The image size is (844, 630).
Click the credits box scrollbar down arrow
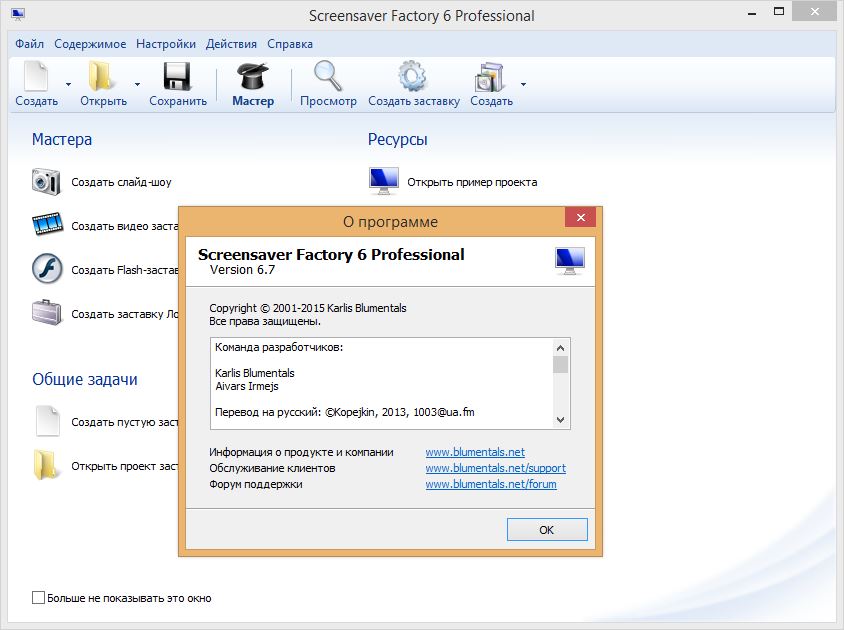560,420
